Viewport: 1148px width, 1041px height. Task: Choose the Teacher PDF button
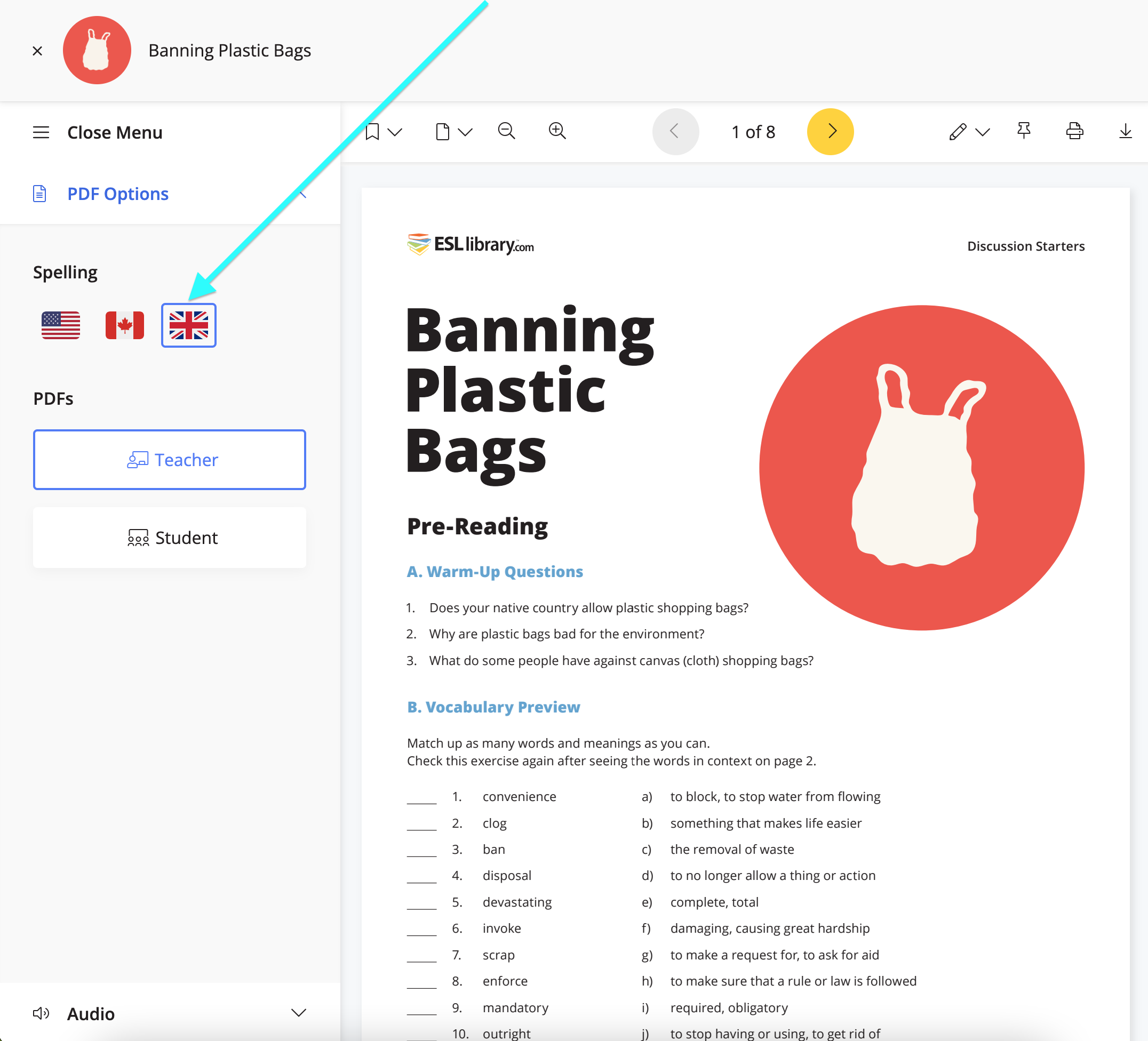pyautogui.click(x=169, y=459)
